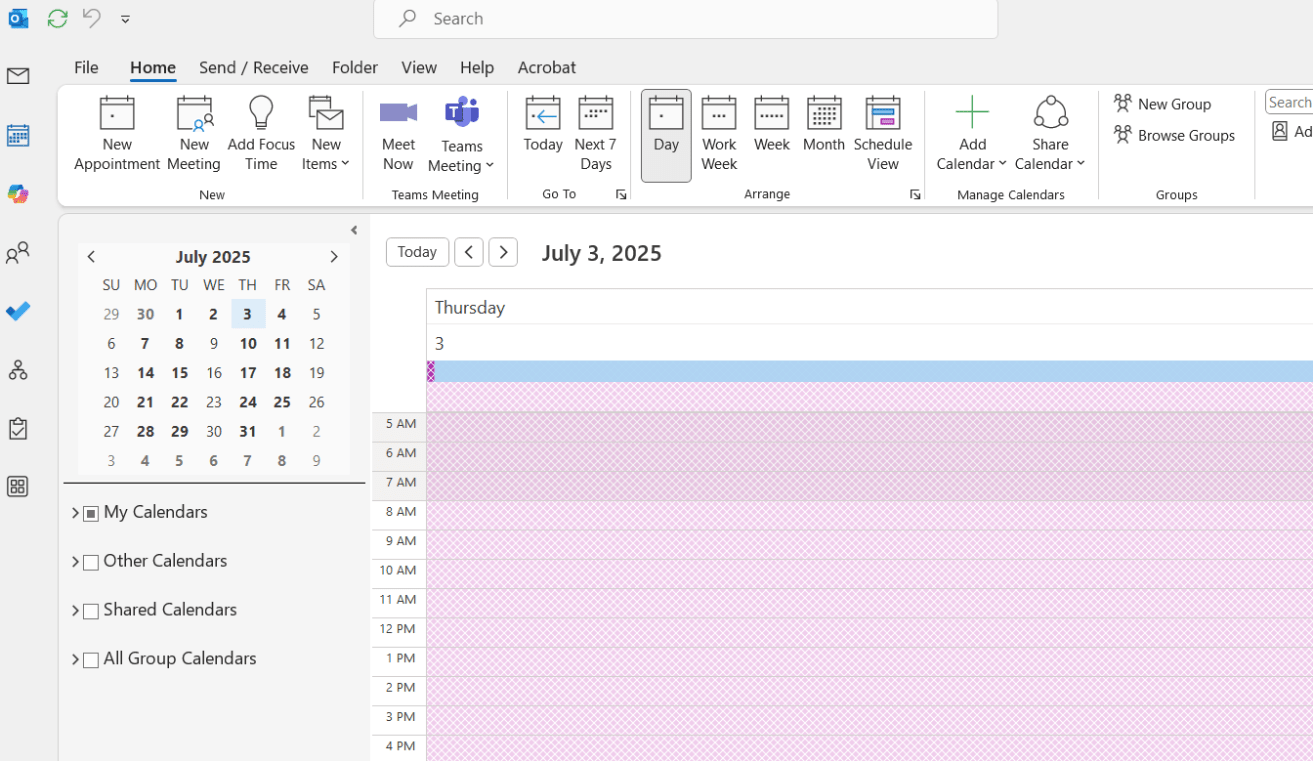Go to the next day
Screen dimensions: 1313x761
click(x=503, y=252)
